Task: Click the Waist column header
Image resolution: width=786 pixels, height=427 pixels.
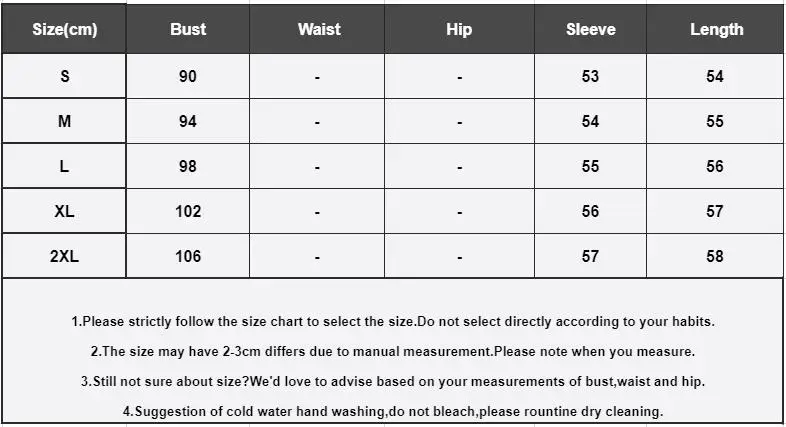Action: (x=317, y=29)
